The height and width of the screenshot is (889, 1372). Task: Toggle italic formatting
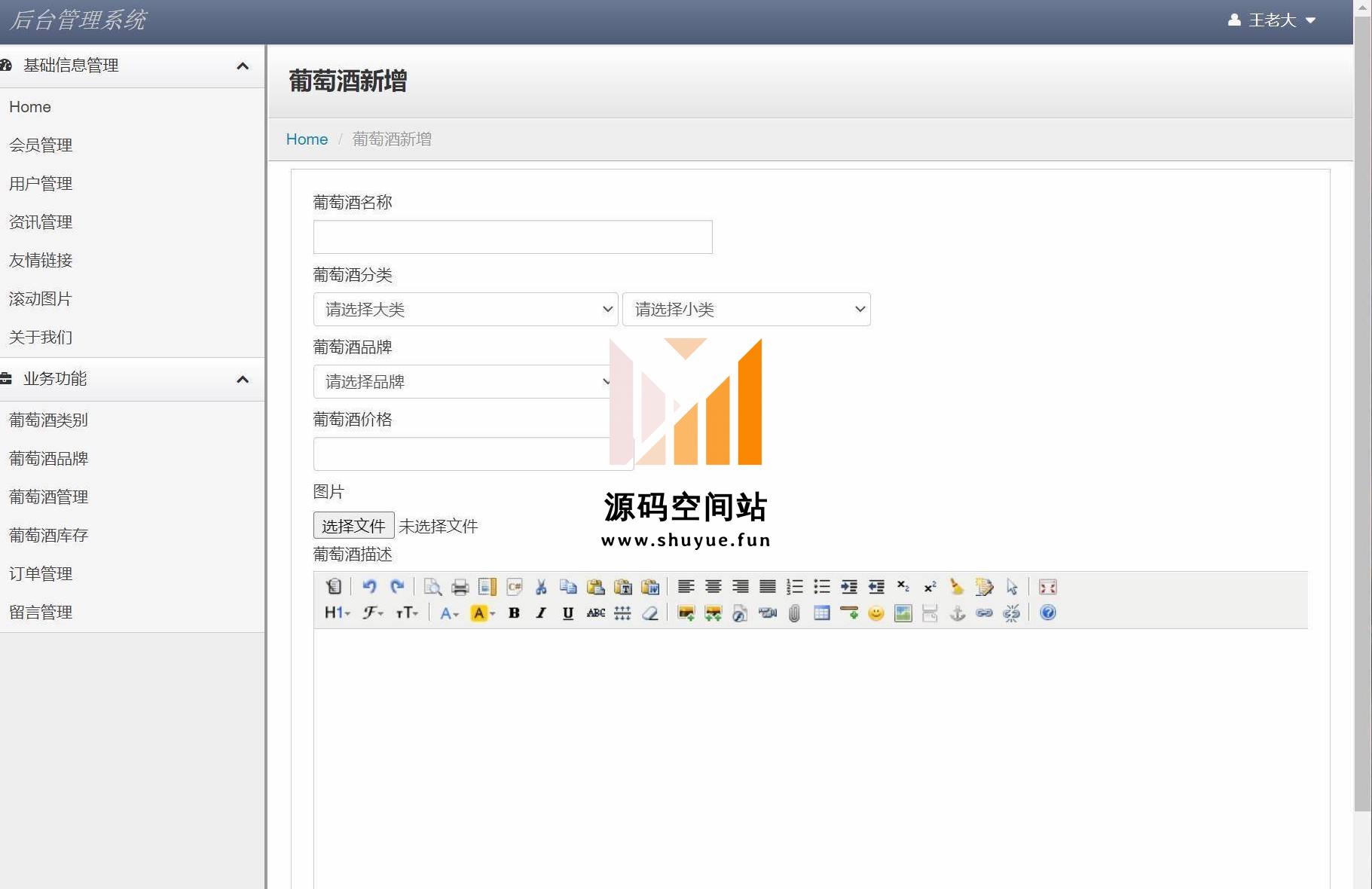coord(541,613)
